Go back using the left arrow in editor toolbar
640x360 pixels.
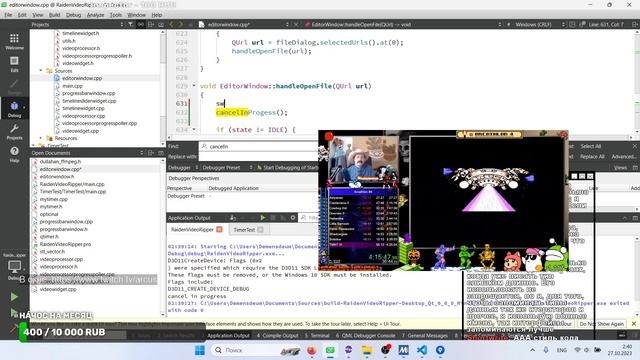tap(171, 24)
